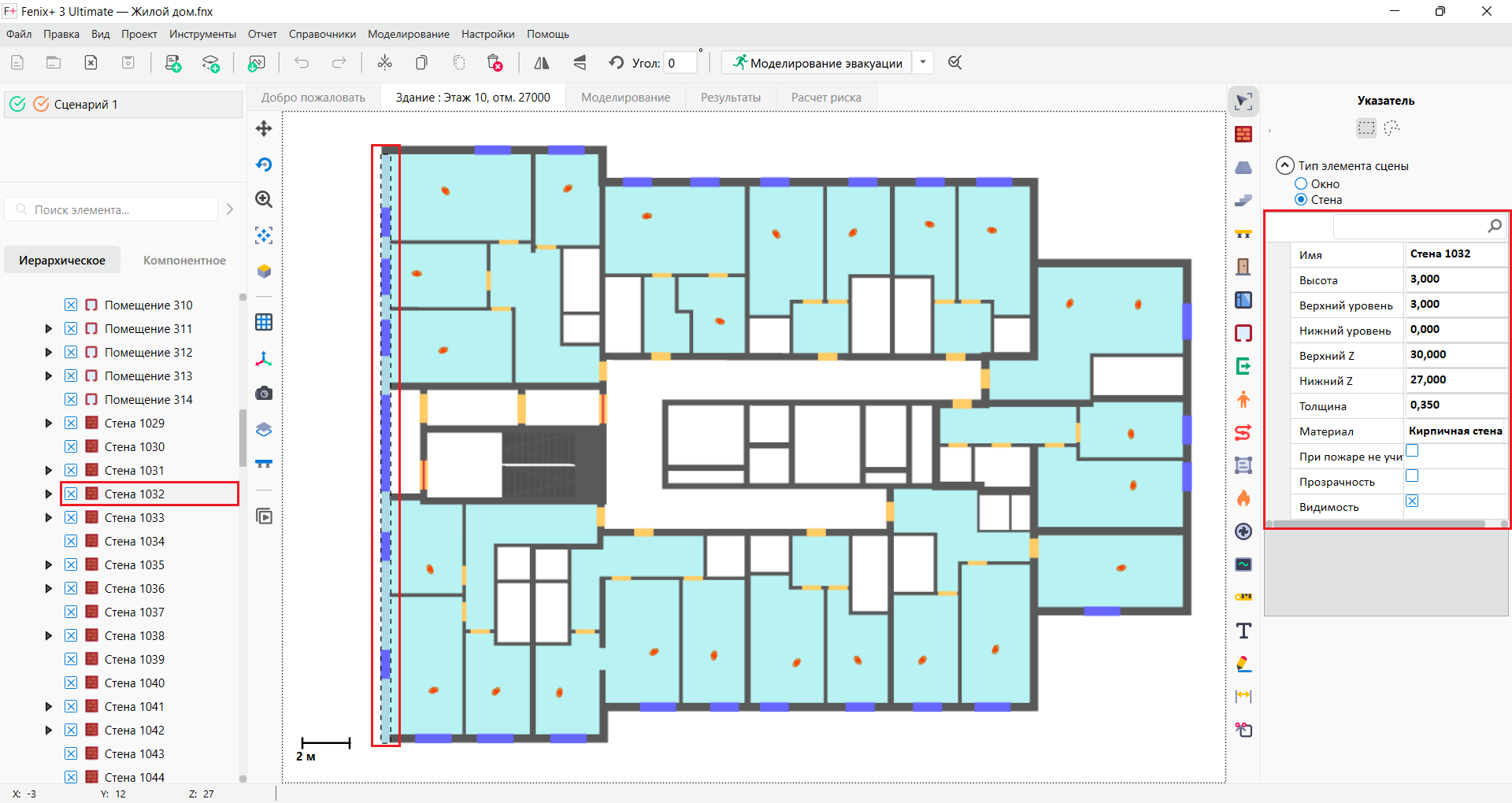Toggle the grid display icon
The image size is (1512, 803).
tap(264, 322)
